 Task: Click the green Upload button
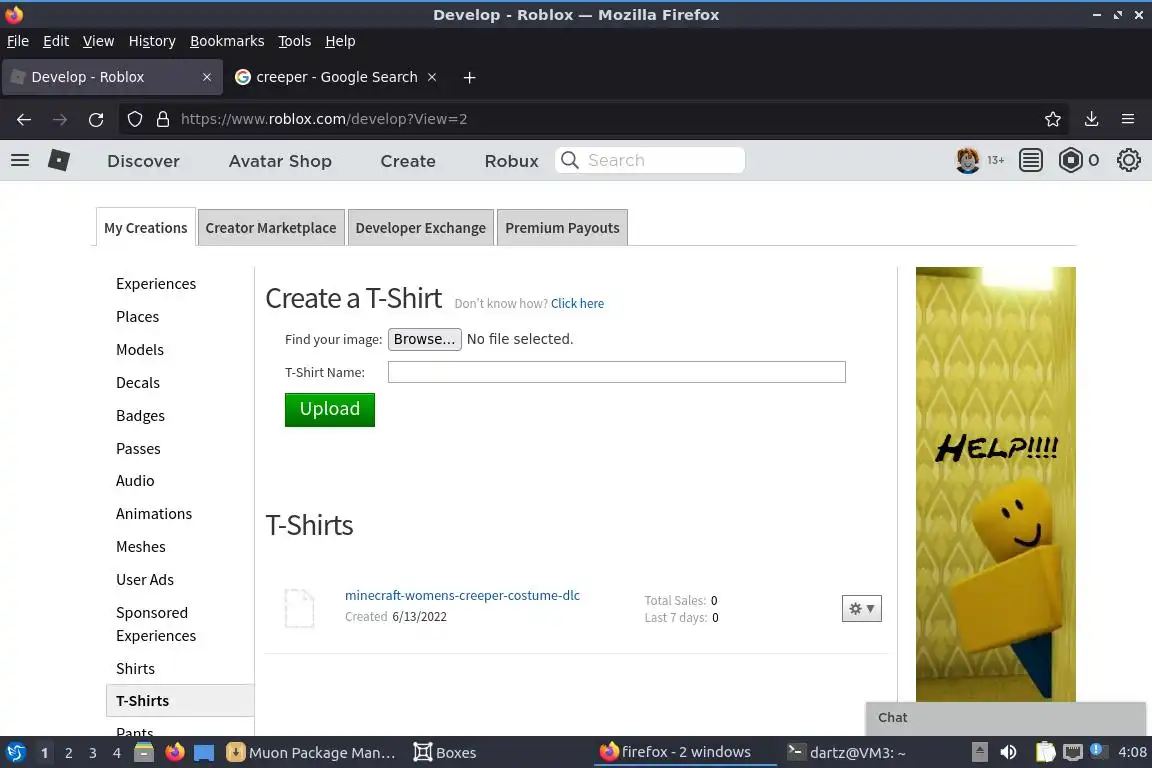pos(330,409)
